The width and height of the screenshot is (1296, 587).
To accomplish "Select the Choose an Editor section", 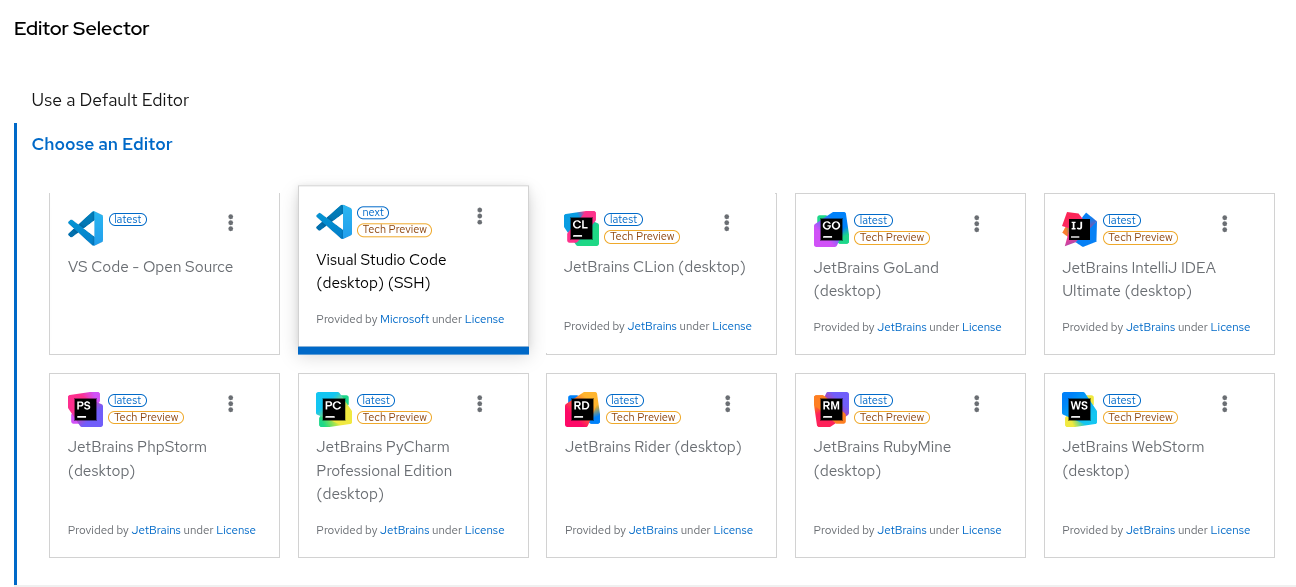I will [102, 144].
